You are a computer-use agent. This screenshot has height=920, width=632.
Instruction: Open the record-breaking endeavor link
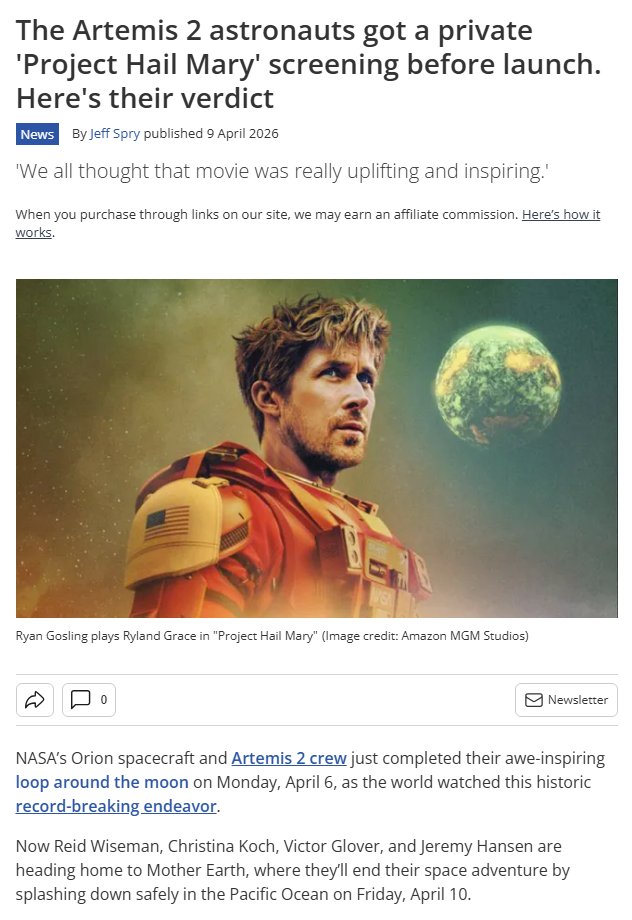tap(116, 806)
